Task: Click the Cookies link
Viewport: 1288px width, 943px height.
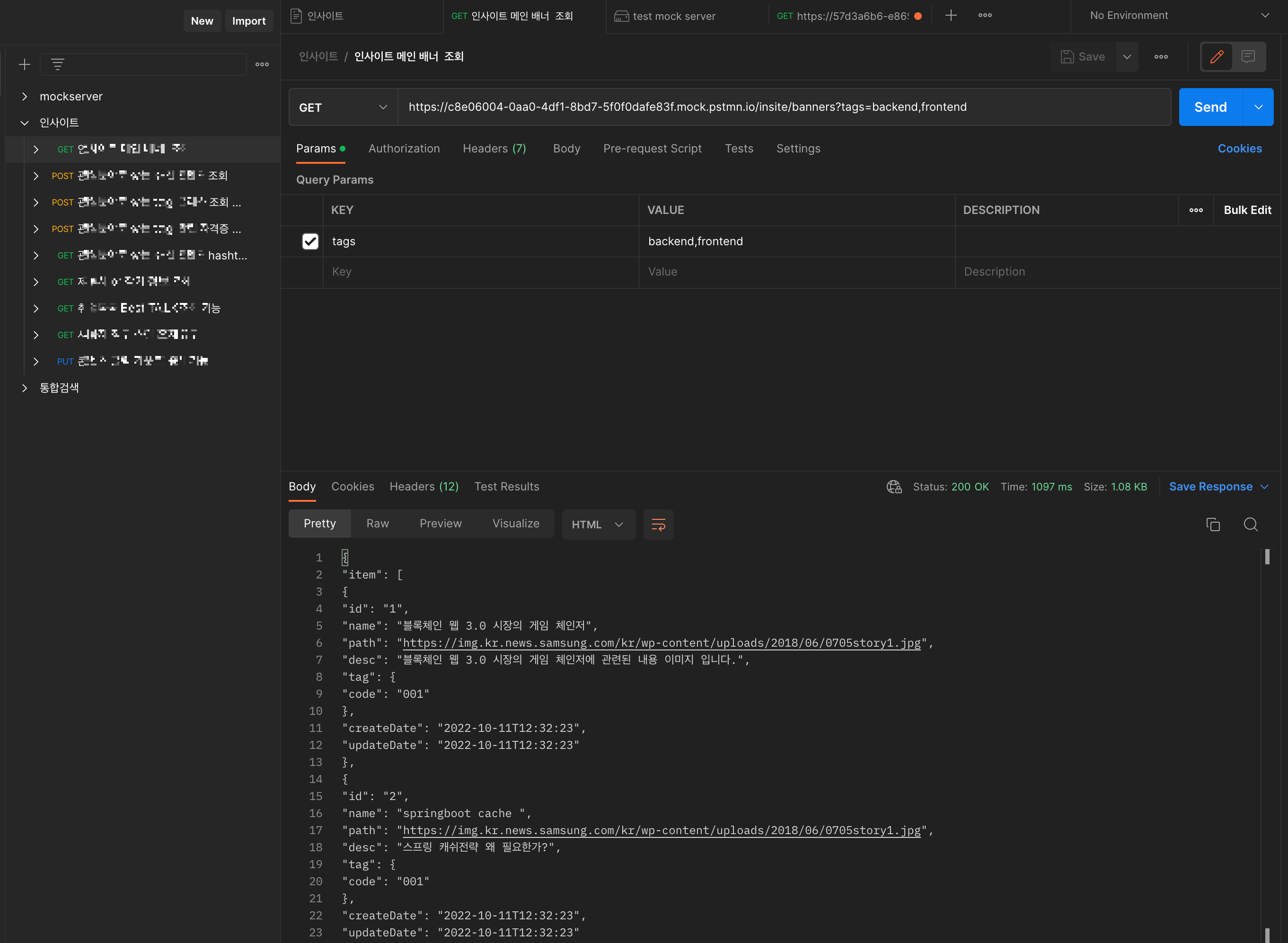Action: (x=1240, y=149)
